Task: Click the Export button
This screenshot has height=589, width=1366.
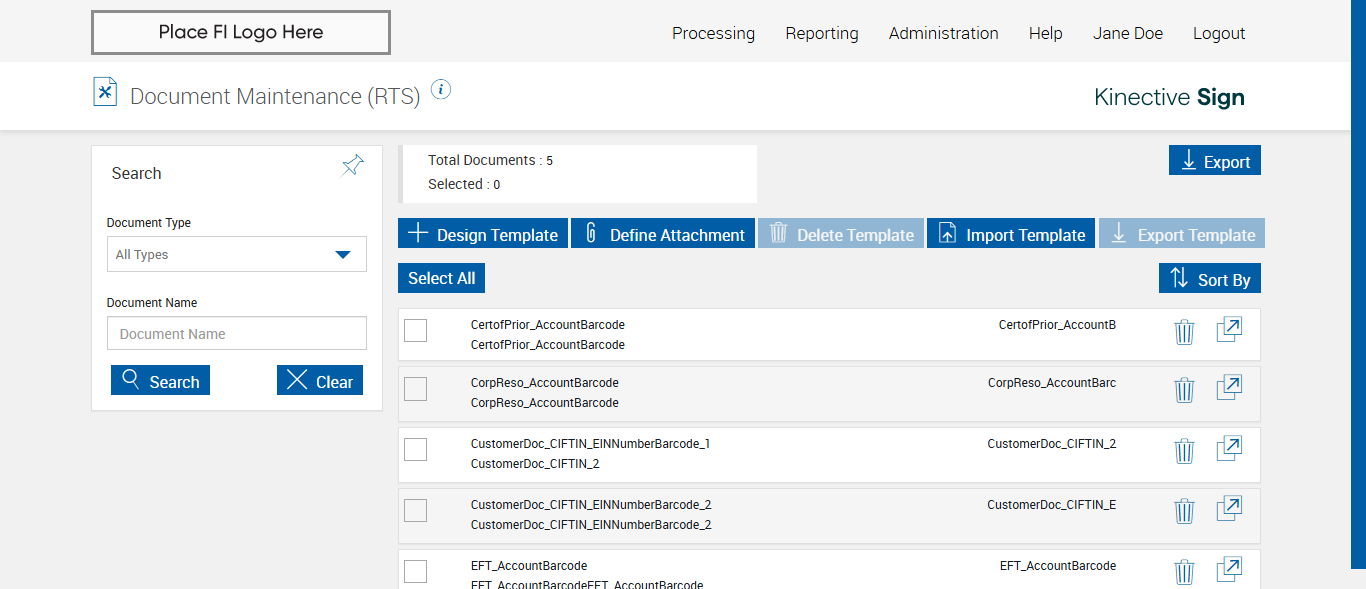Action: coord(1215,161)
